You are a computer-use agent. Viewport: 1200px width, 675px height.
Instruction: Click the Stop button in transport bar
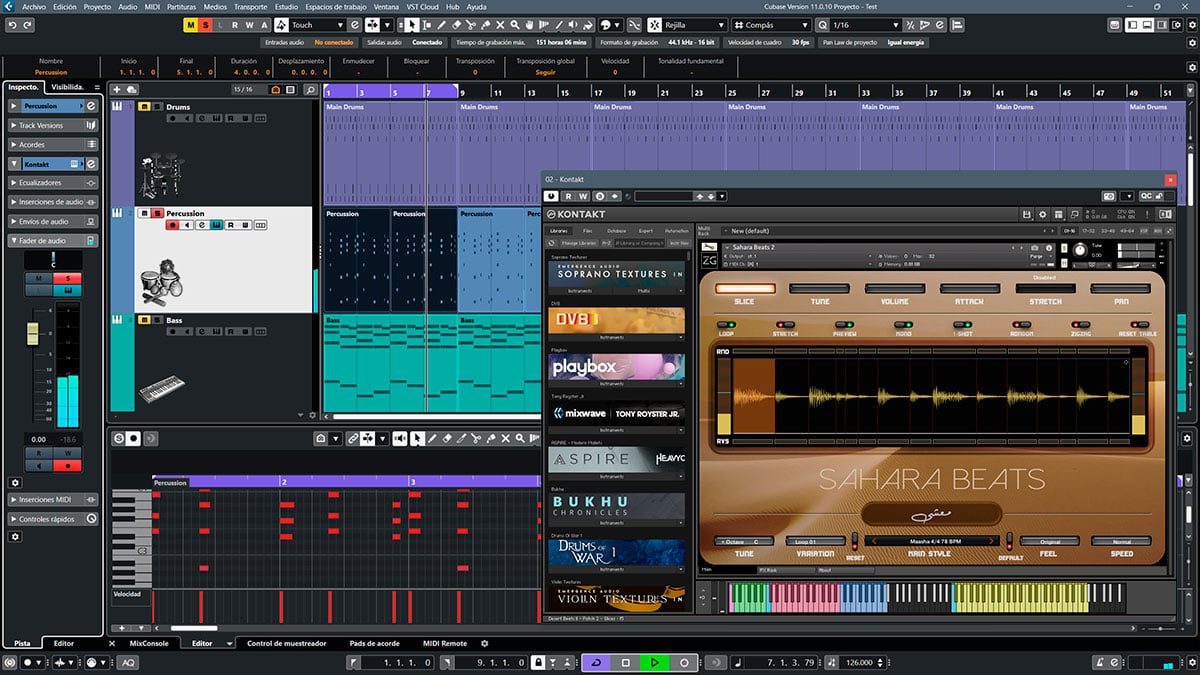point(625,662)
